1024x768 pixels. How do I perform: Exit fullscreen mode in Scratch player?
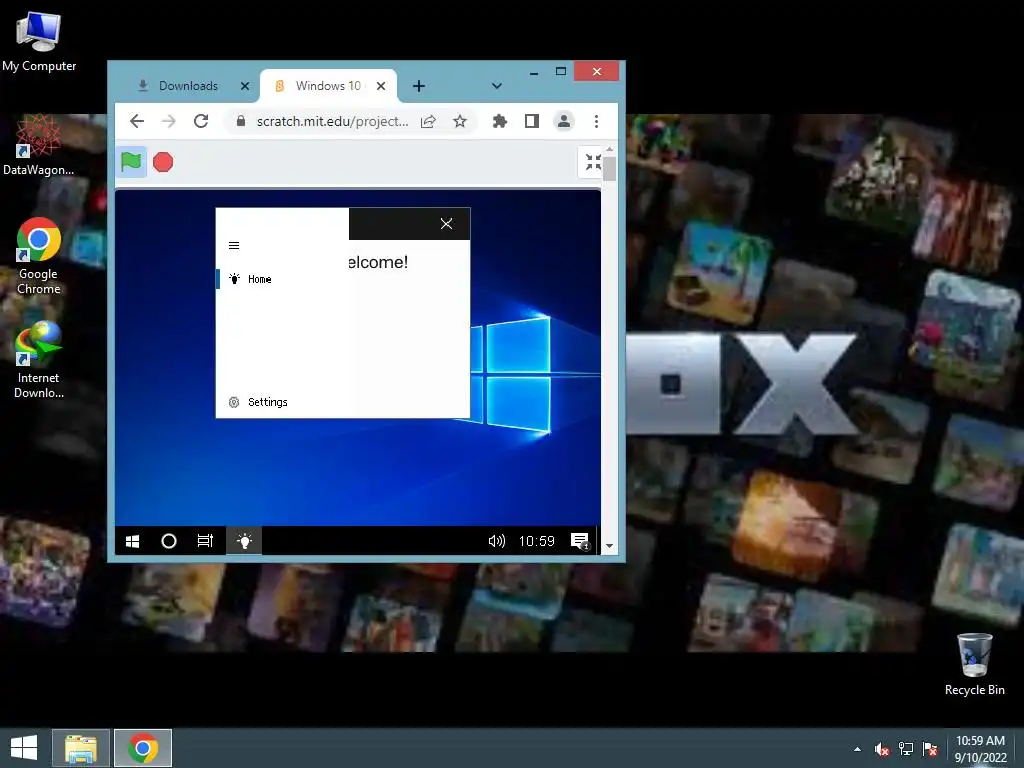click(x=592, y=162)
